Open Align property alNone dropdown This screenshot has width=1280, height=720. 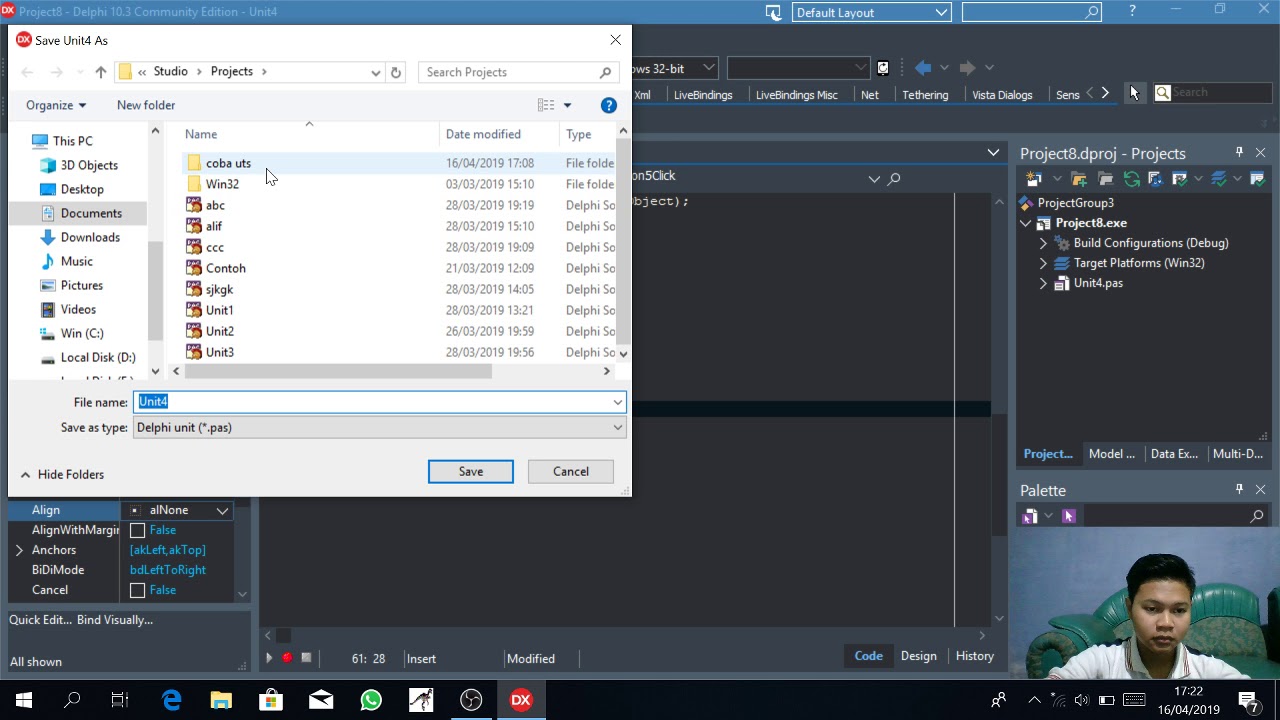coord(223,510)
